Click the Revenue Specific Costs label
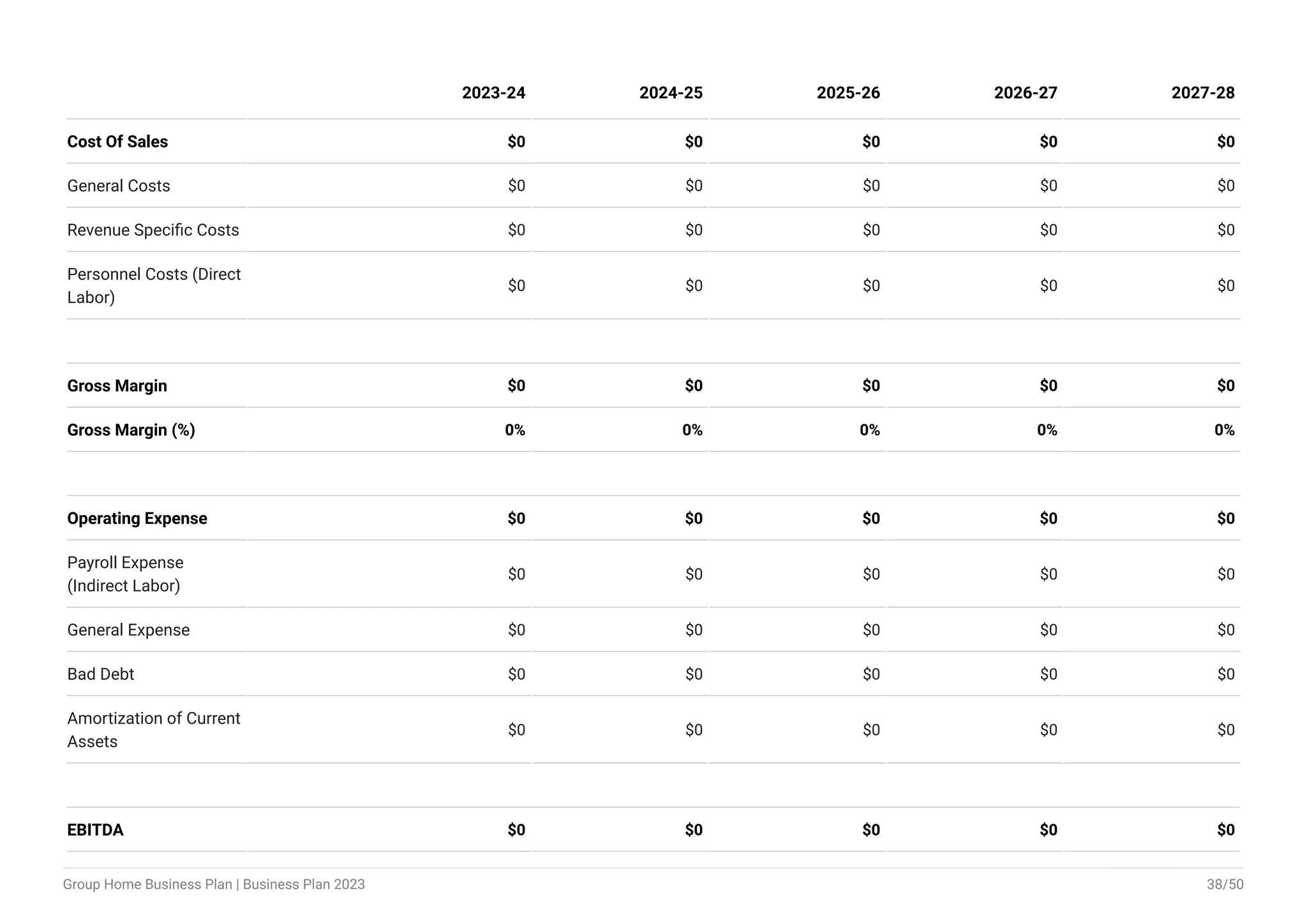This screenshot has width=1307, height=924. 153,230
